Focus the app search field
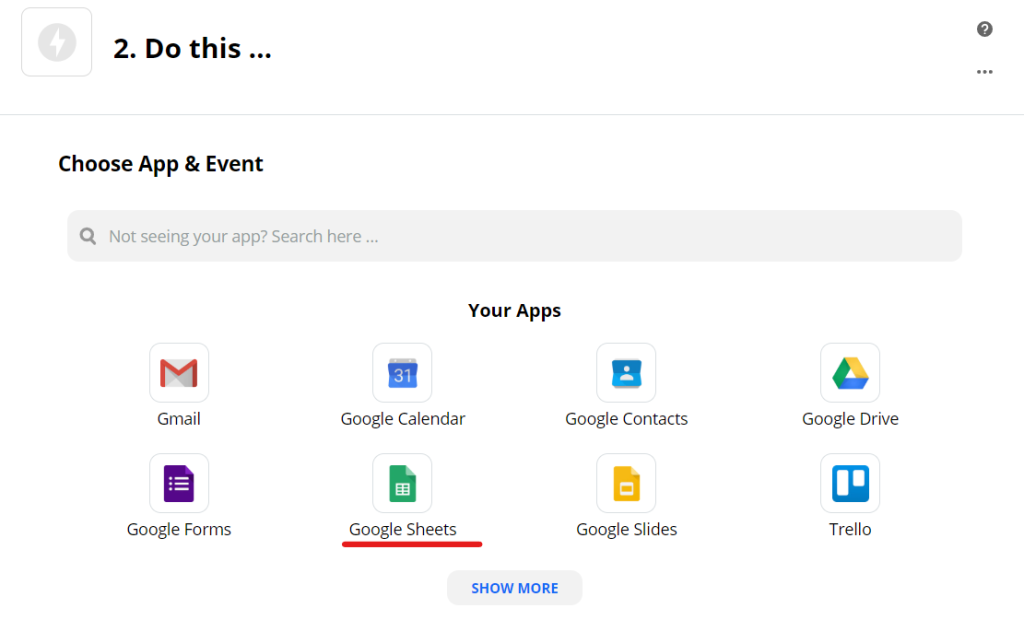1024x620 pixels. click(x=515, y=236)
